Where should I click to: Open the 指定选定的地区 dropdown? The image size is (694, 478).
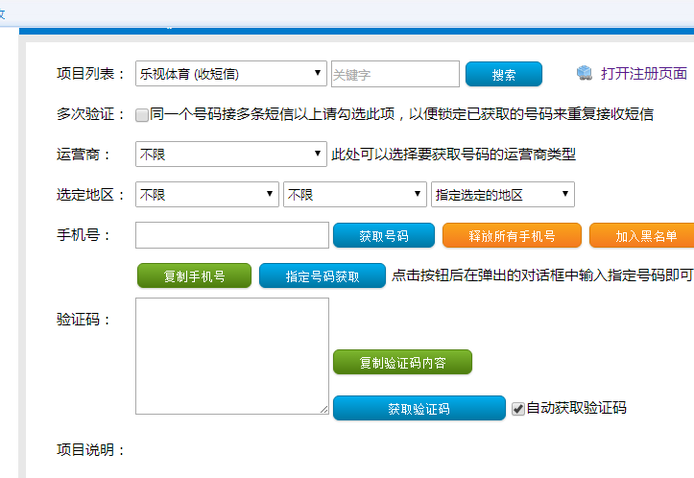pyautogui.click(x=502, y=194)
